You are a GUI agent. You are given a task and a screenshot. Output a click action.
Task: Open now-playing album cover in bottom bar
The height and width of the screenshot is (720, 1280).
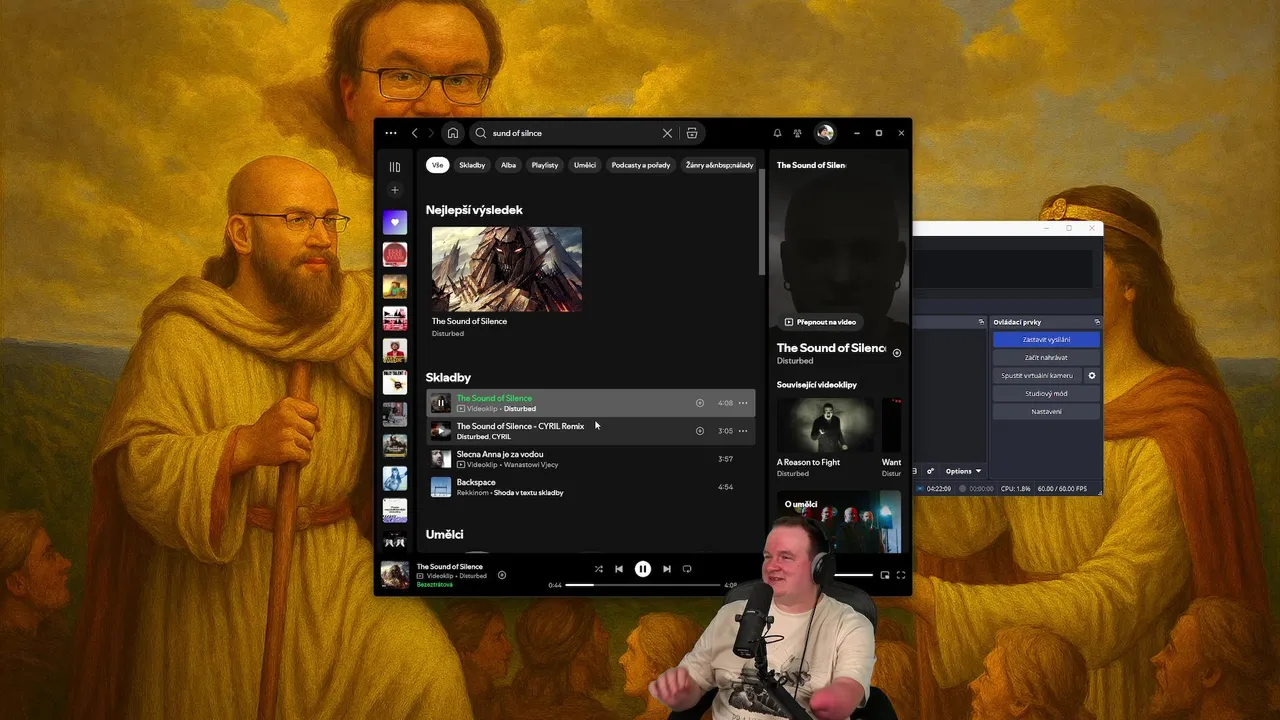395,575
